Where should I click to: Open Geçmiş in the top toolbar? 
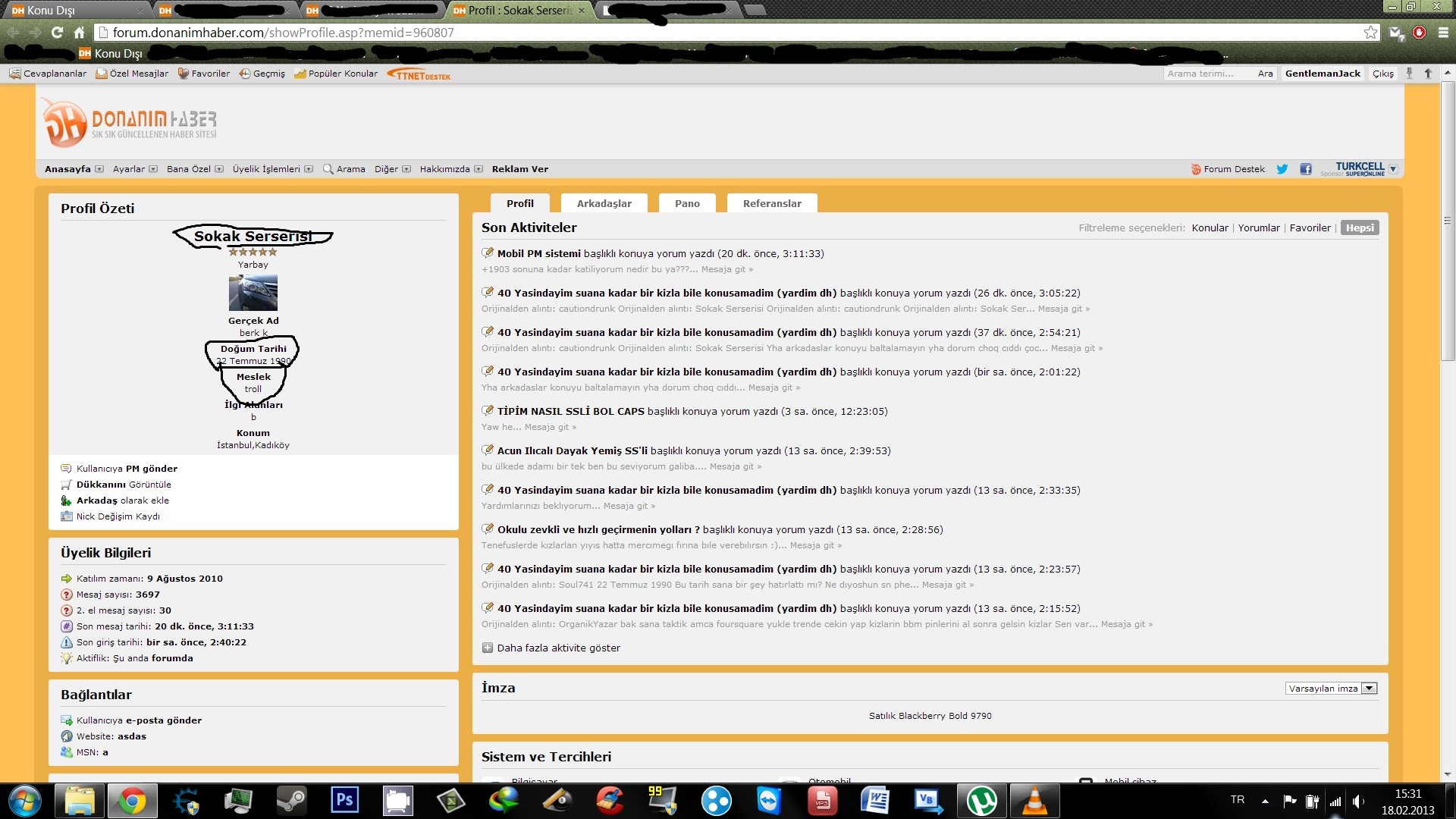[262, 74]
